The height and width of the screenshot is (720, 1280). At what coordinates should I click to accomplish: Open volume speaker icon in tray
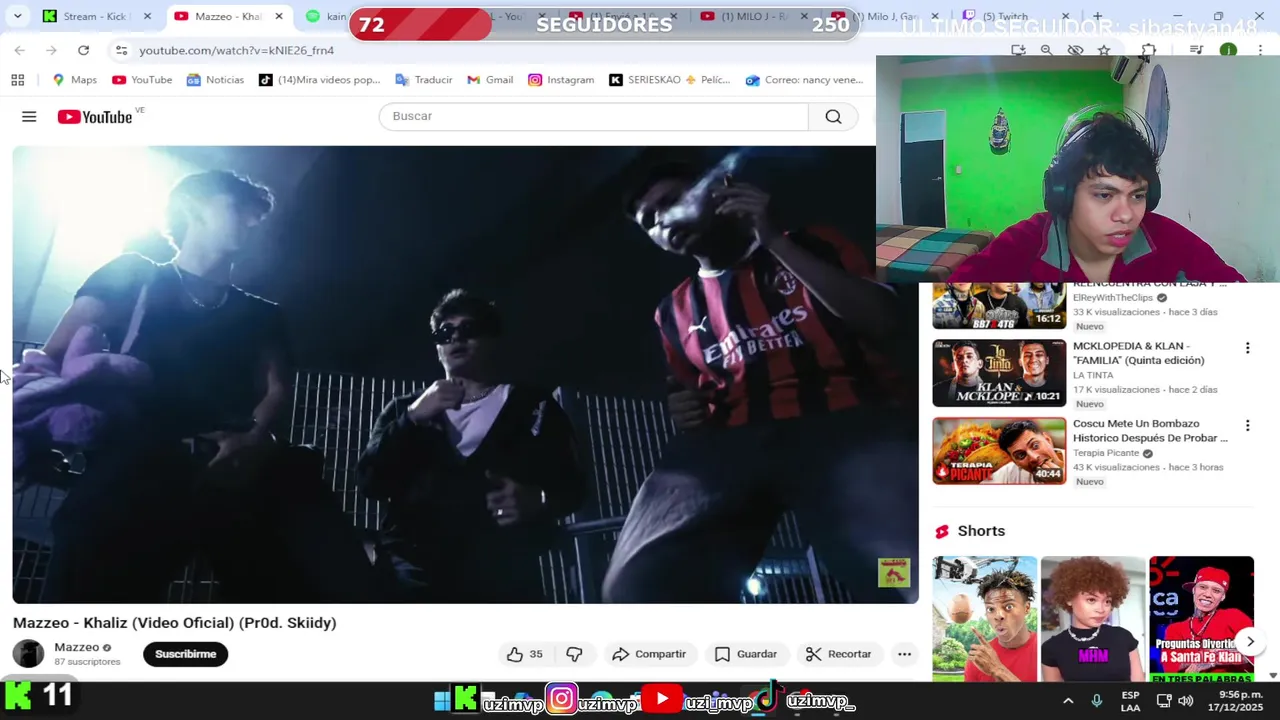(x=1186, y=701)
